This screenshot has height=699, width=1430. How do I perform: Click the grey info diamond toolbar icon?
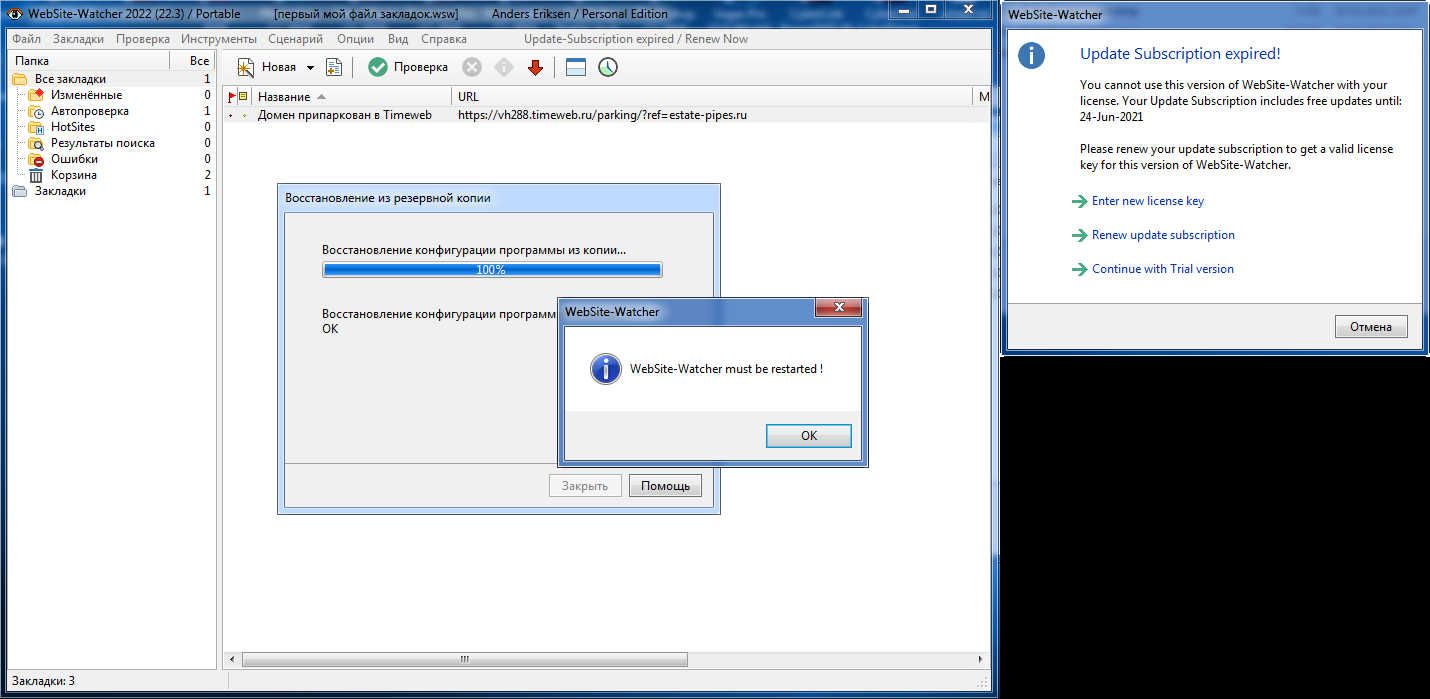[x=504, y=67]
